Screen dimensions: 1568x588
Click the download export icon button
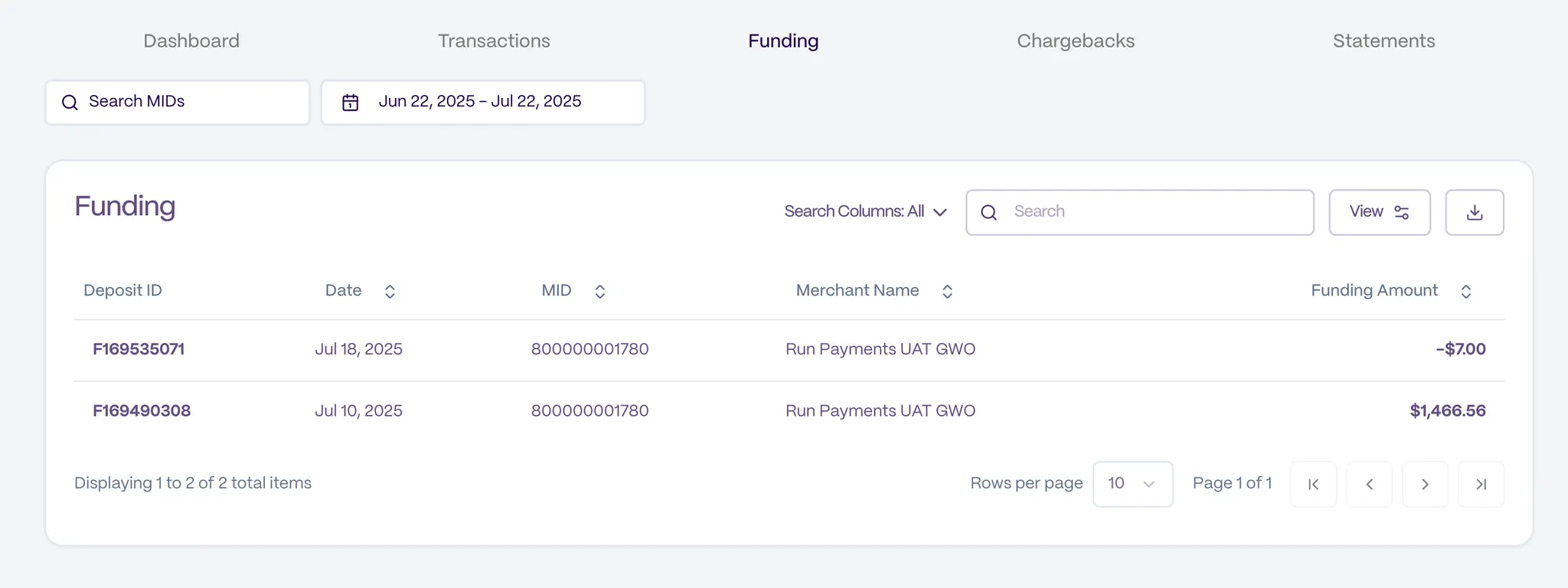point(1474,213)
